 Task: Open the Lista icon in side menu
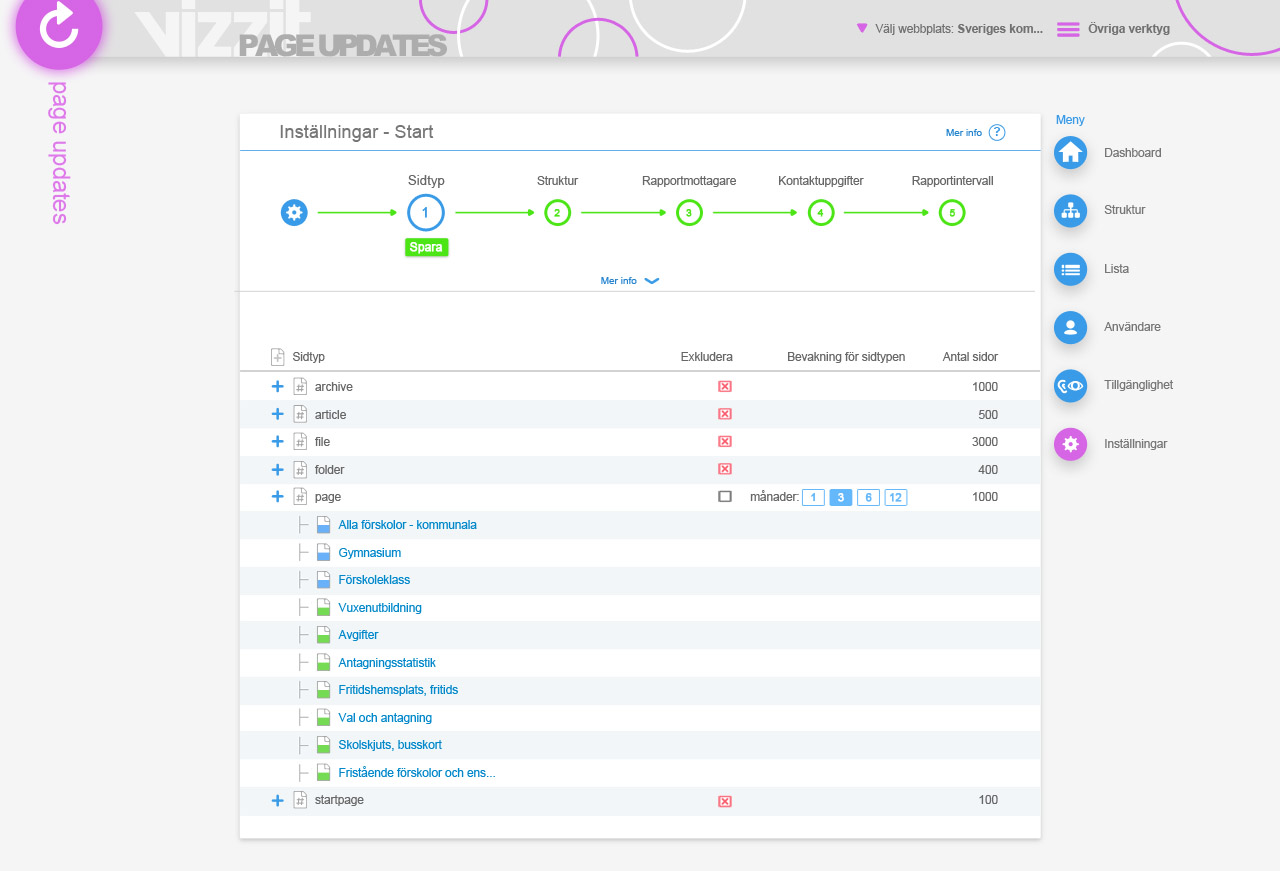pyautogui.click(x=1070, y=269)
